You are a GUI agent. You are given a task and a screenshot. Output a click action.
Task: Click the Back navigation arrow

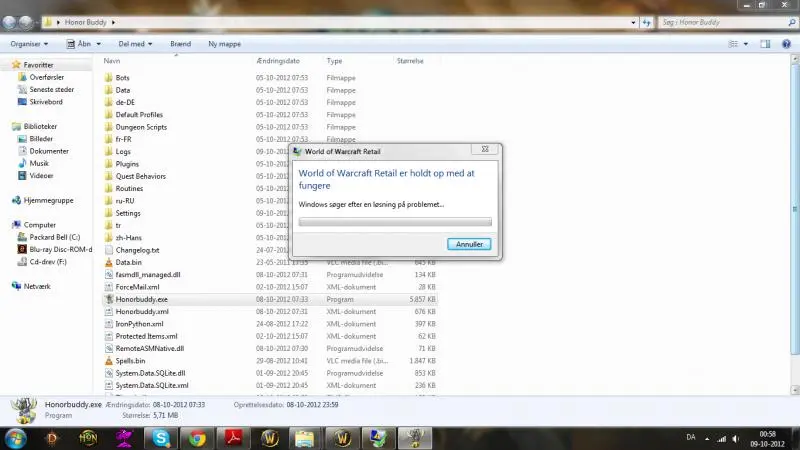pyautogui.click(x=9, y=22)
